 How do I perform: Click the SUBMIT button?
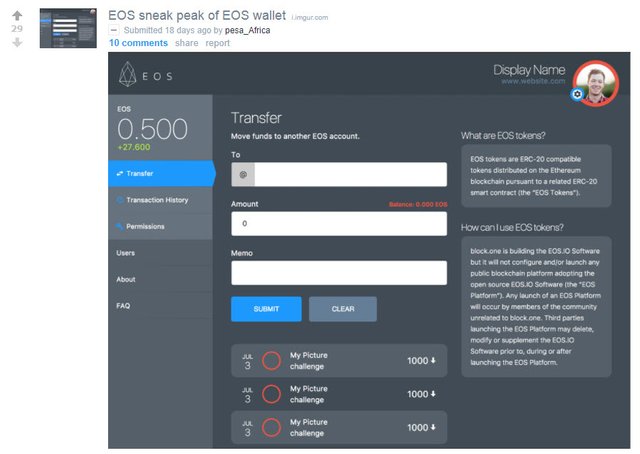[x=266, y=309]
